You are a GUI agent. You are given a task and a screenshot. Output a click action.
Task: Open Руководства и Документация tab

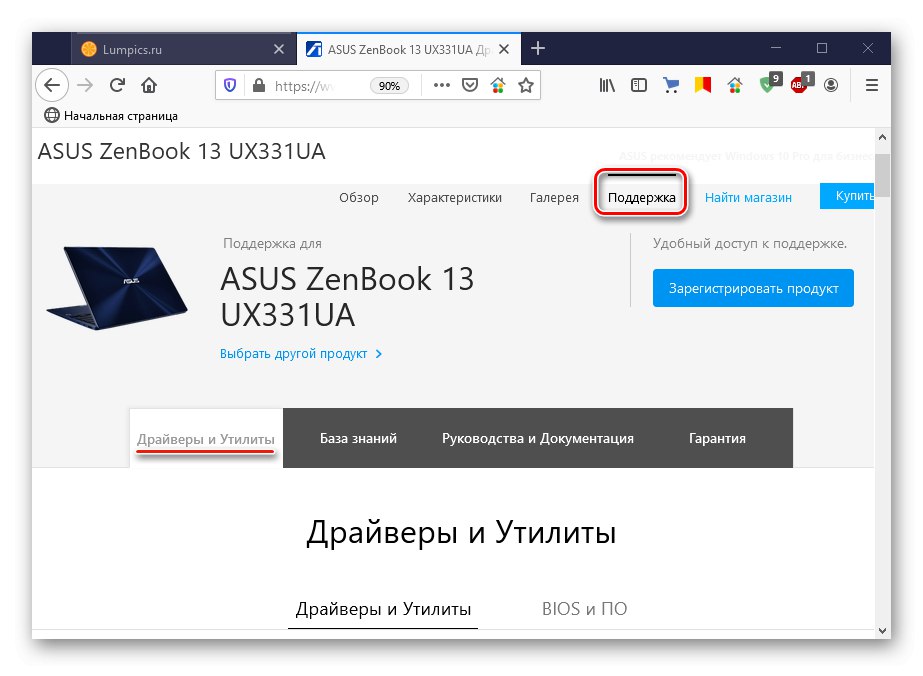[537, 439]
